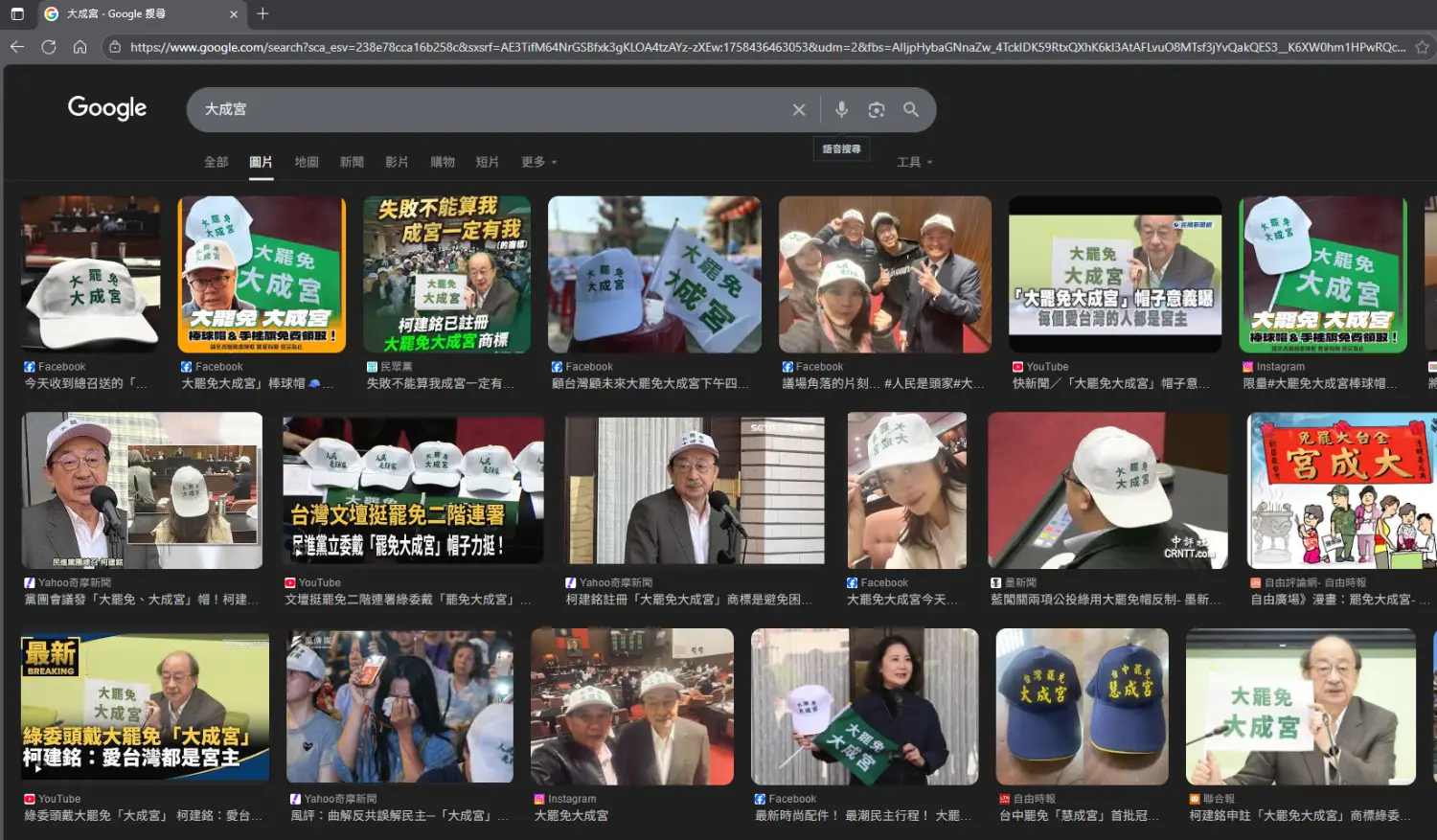Switch to 地圖 tab
This screenshot has height=840, width=1437.
pyautogui.click(x=307, y=162)
